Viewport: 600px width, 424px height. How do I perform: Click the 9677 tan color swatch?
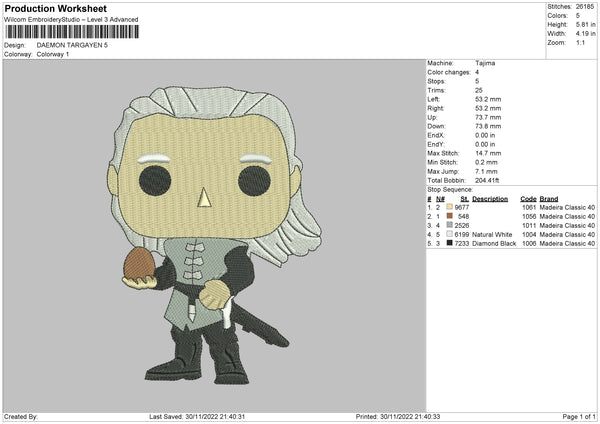[x=449, y=207]
